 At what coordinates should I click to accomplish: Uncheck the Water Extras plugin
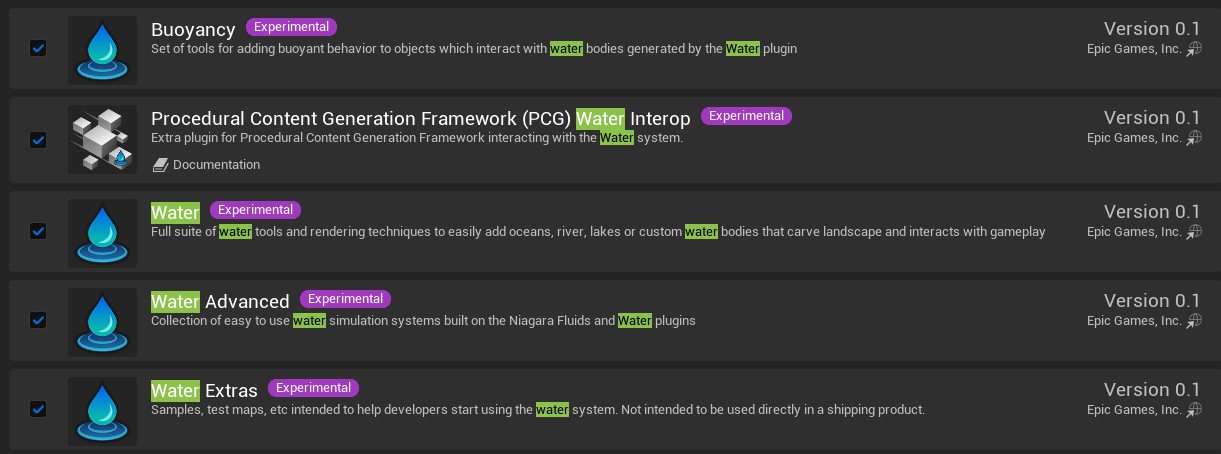(x=38, y=409)
